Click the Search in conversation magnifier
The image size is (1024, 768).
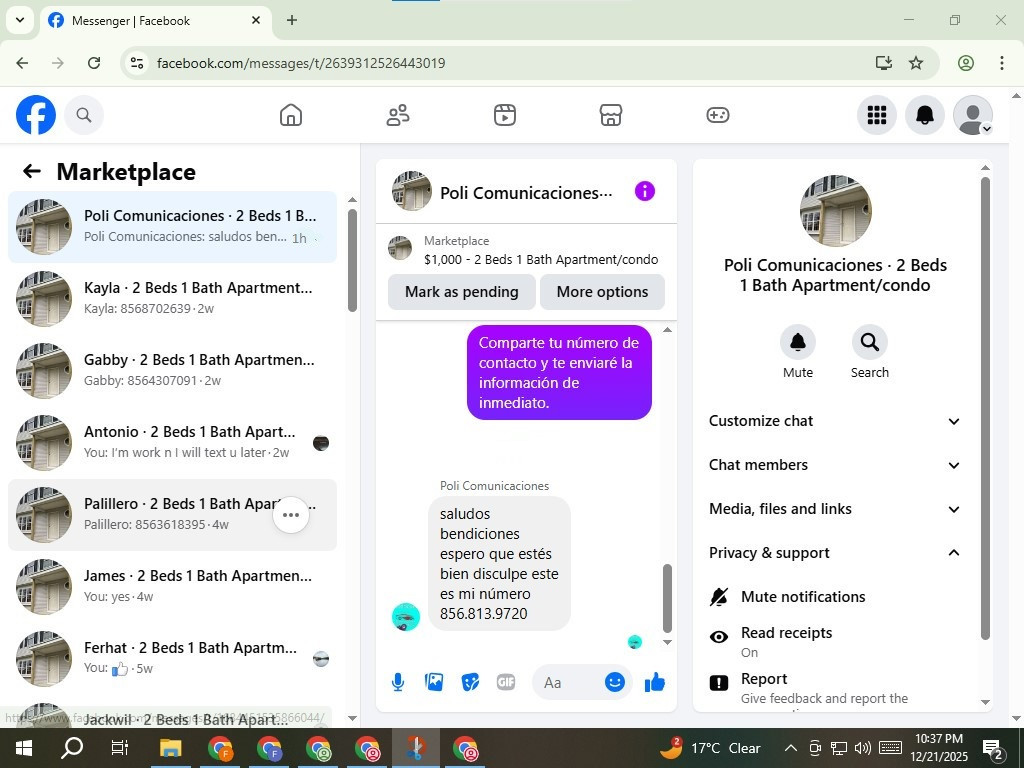click(x=869, y=342)
